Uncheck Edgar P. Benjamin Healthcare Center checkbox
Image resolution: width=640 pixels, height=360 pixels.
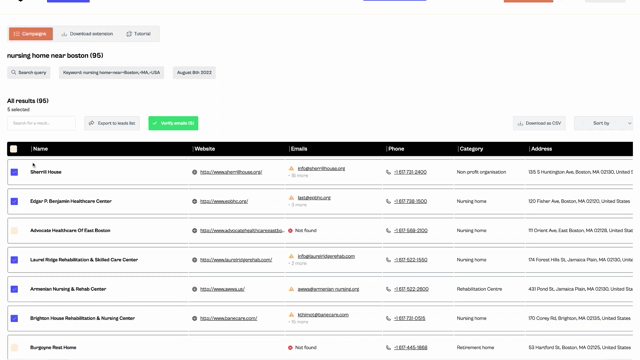coord(14,202)
